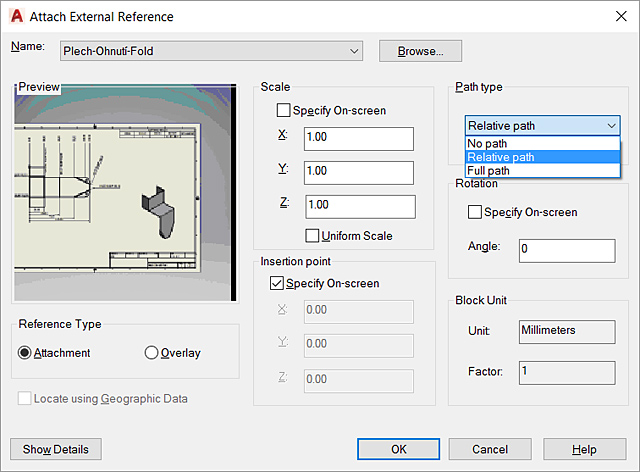Viewport: 640px width, 472px height.
Task: Choose No path from the list
Action: click(x=542, y=143)
